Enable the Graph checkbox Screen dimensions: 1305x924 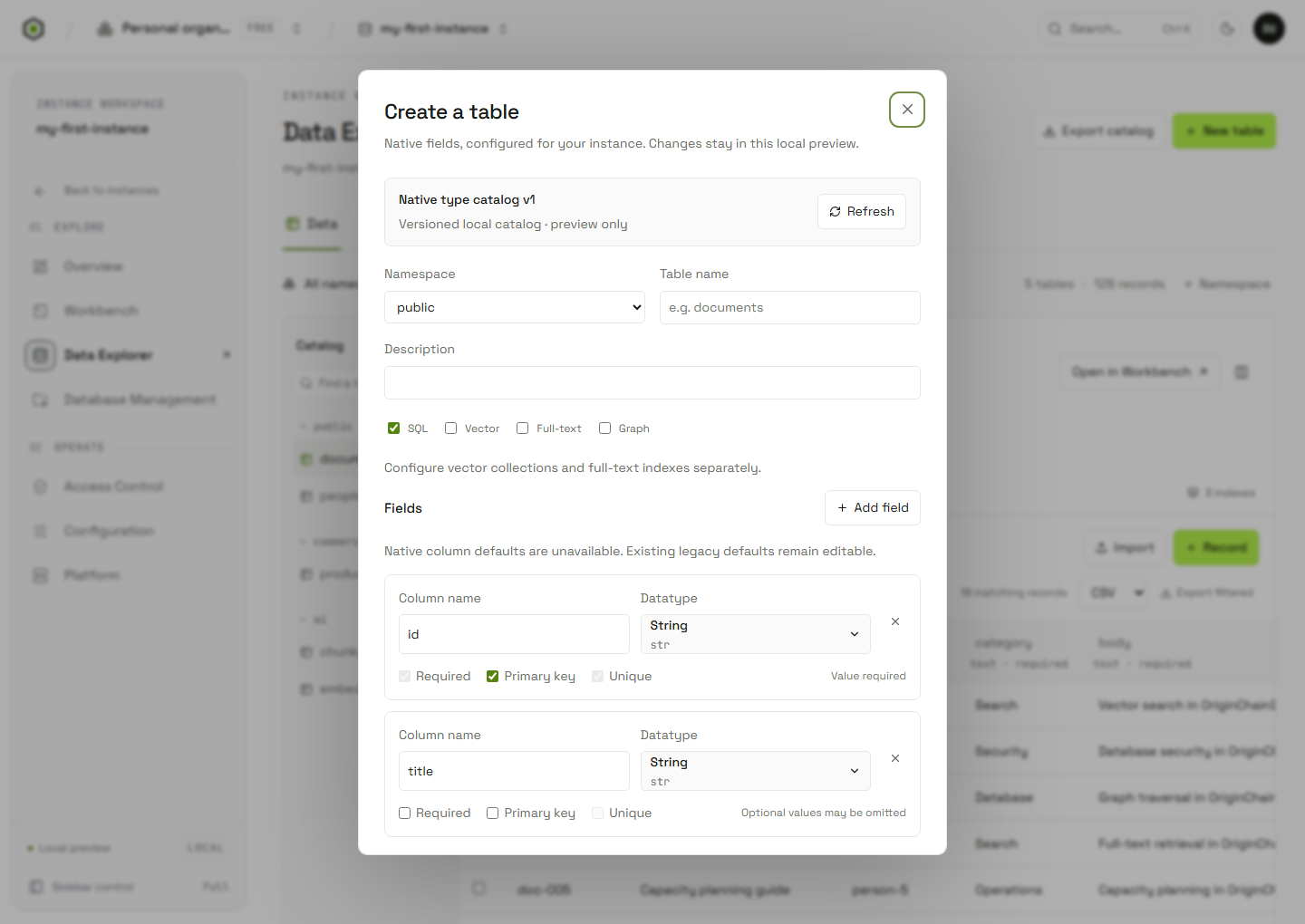(604, 428)
